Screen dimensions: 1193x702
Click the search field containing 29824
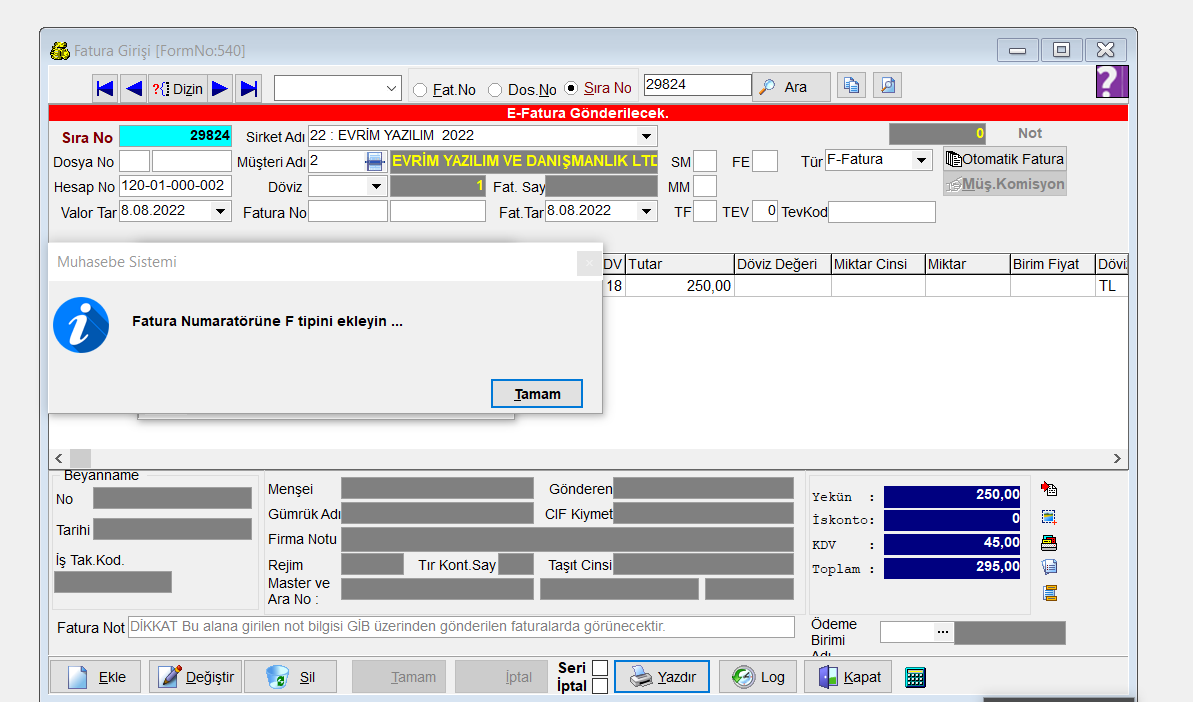click(x=697, y=84)
